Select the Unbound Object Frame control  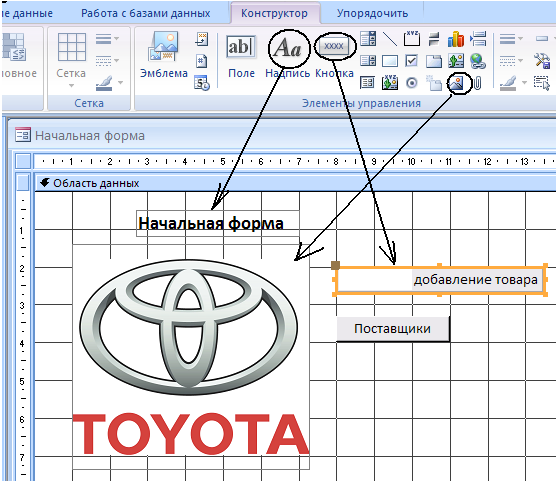pos(456,61)
